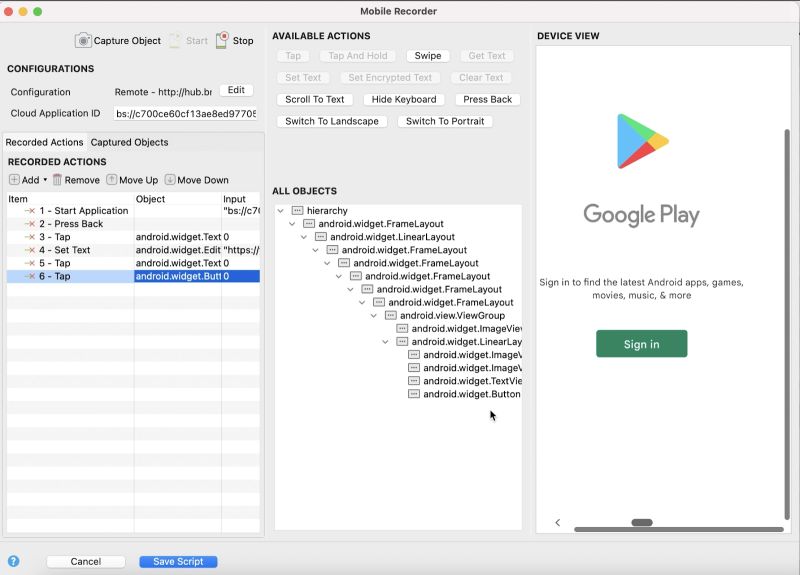Click the step icon beside 3 - Tap
The image size is (800, 575).
pyautogui.click(x=30, y=237)
